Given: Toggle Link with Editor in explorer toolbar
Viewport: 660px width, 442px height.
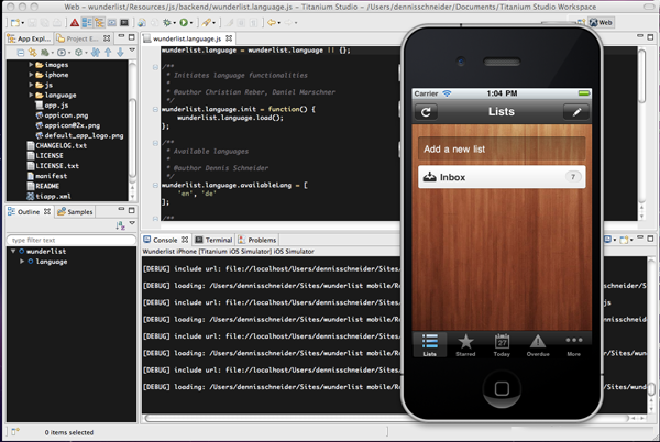Looking at the screenshot, I should [x=32, y=52].
